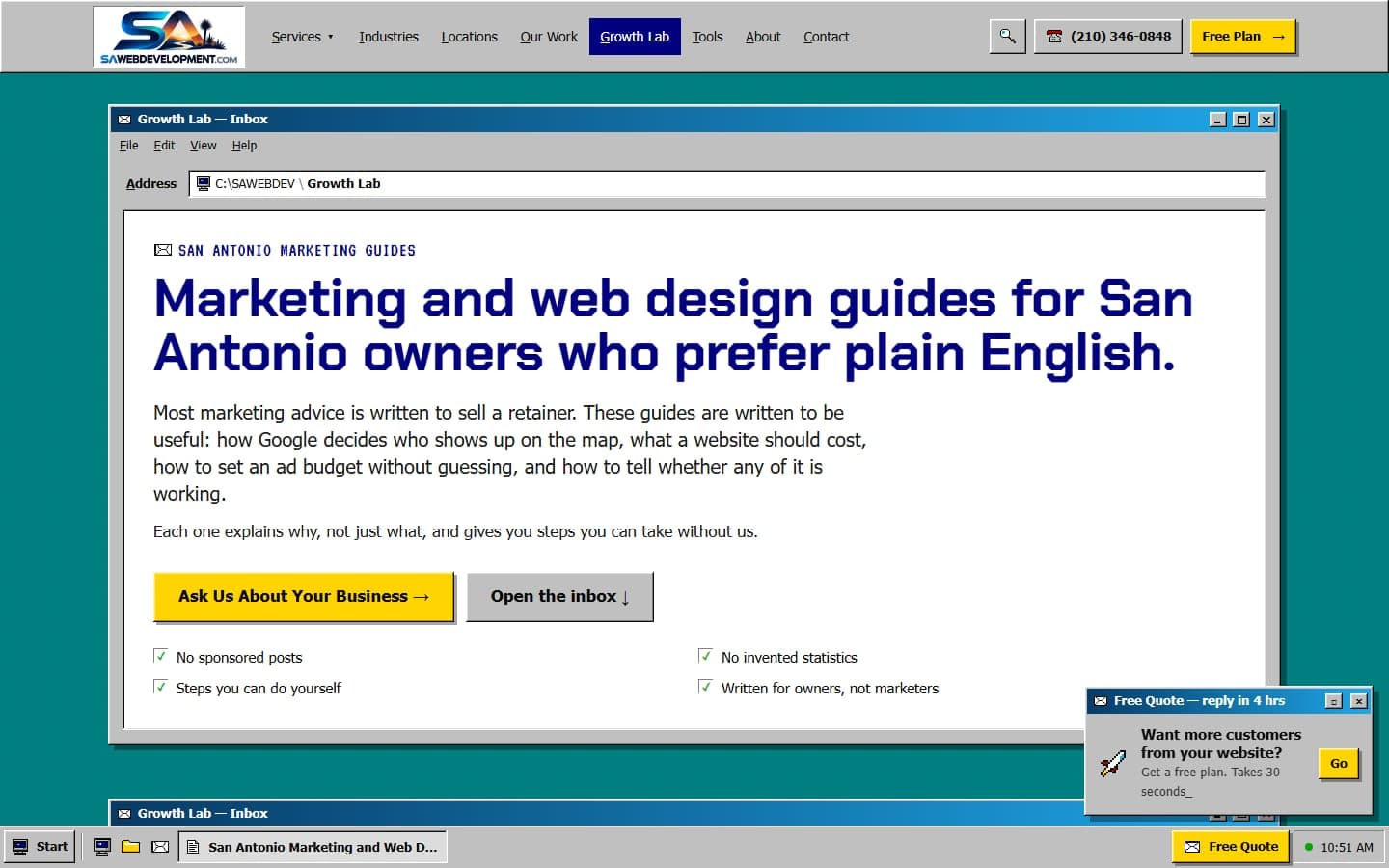Image resolution: width=1389 pixels, height=868 pixels.
Task: Open the computer icon in taskbar quick launch
Action: pyautogui.click(x=102, y=847)
